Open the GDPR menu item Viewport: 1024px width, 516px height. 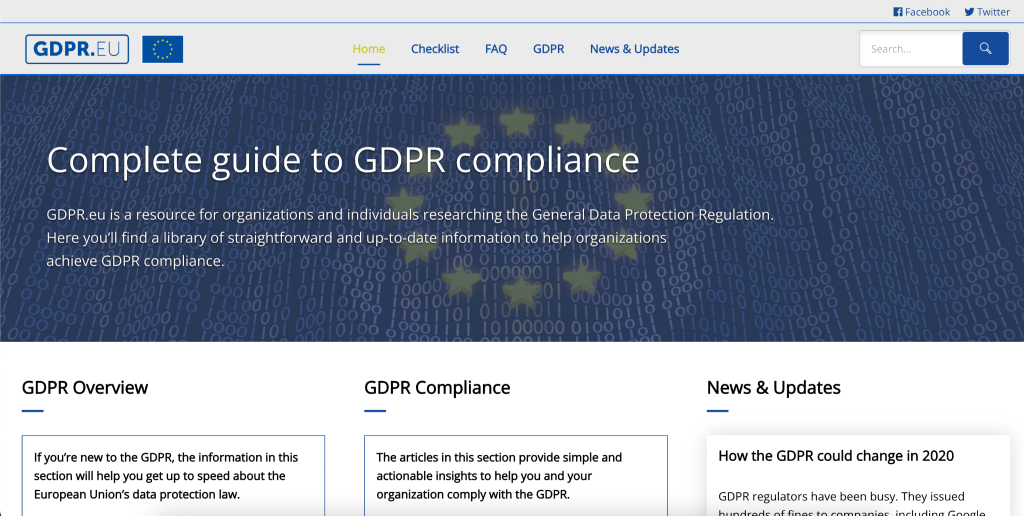point(549,49)
